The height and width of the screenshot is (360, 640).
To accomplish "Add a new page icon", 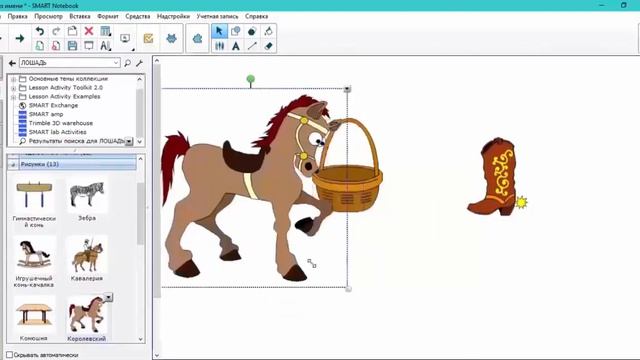I will coord(40,46).
